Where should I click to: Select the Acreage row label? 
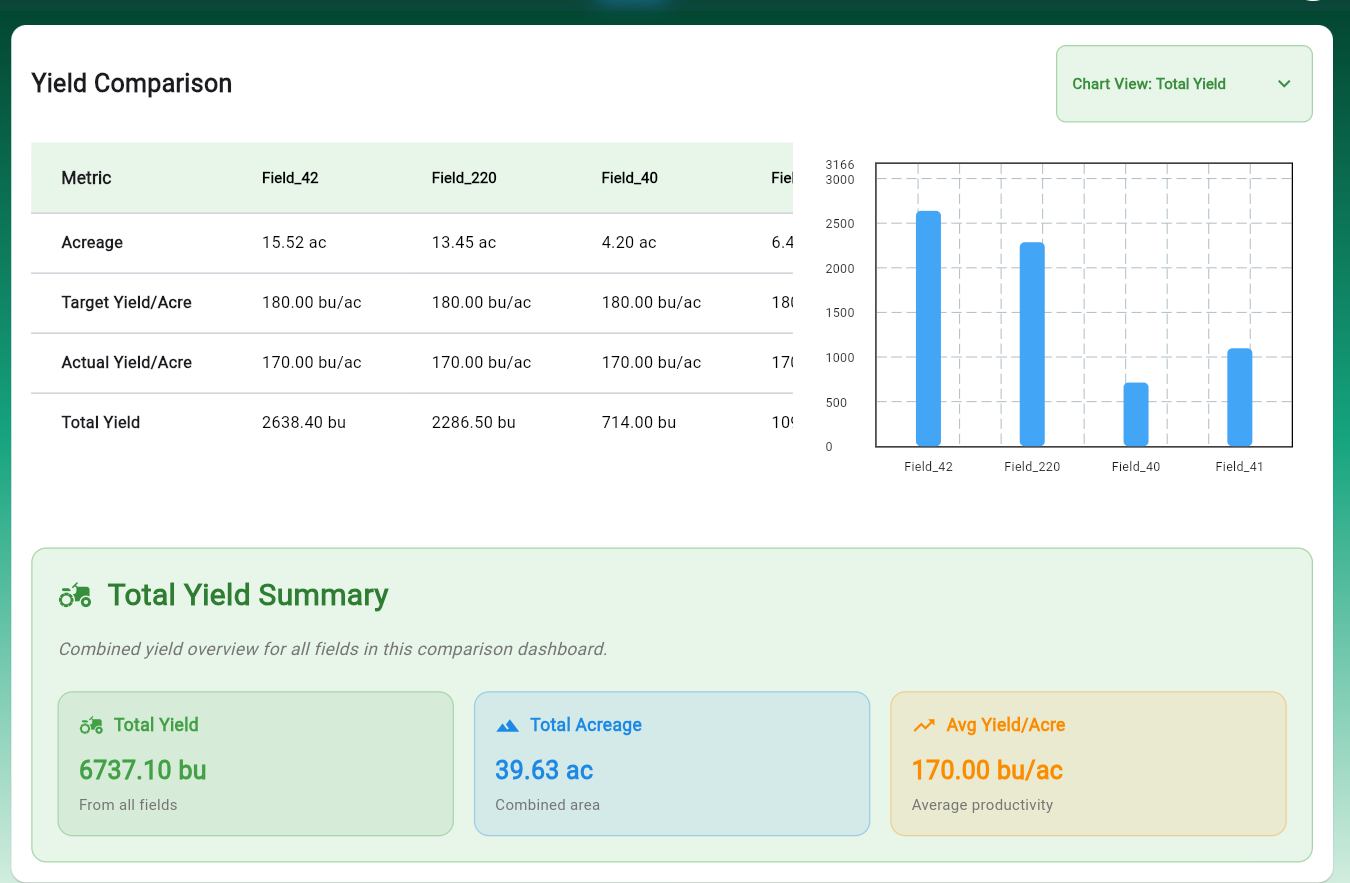[x=92, y=242]
